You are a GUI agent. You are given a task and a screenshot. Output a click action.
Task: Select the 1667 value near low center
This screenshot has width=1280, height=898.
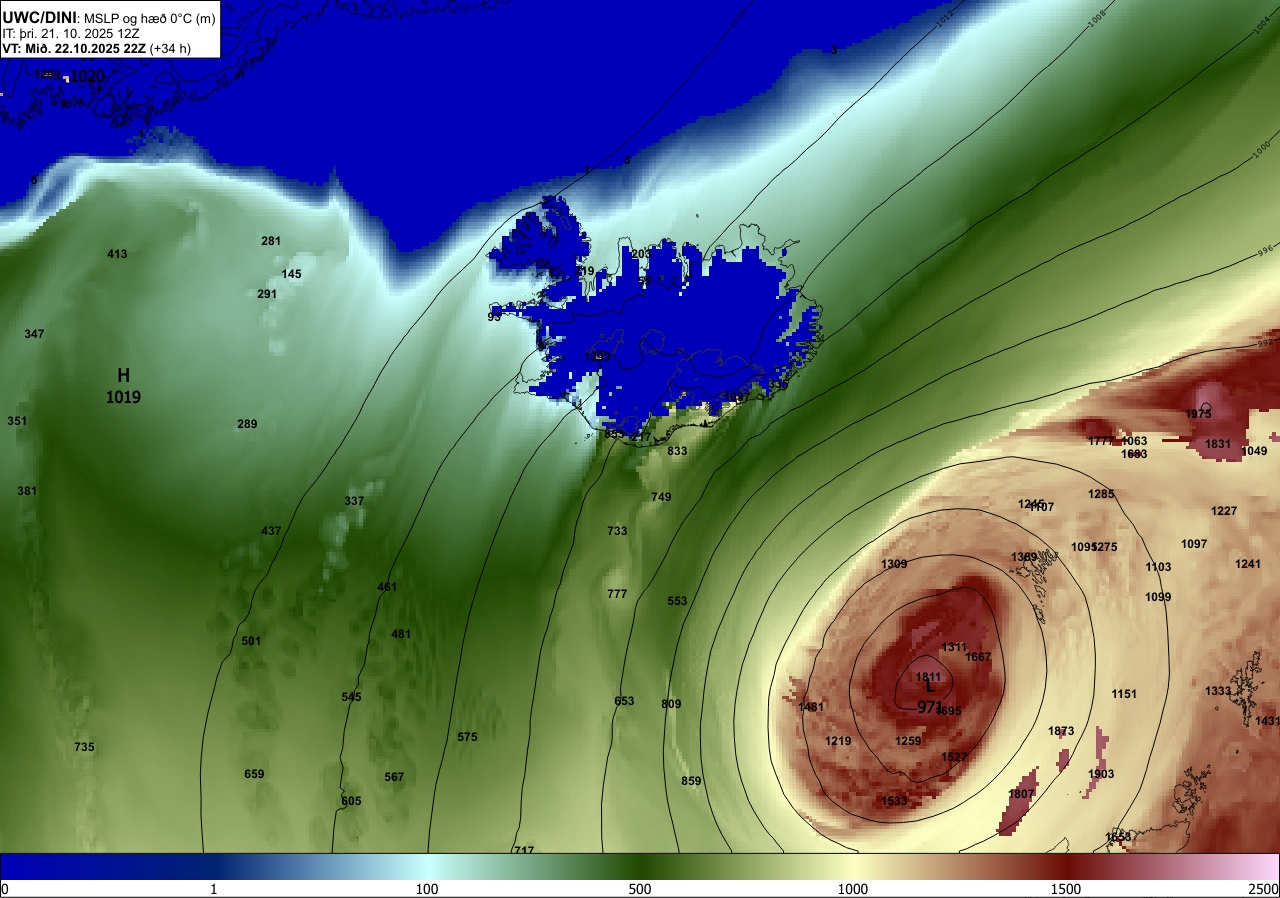coord(978,657)
